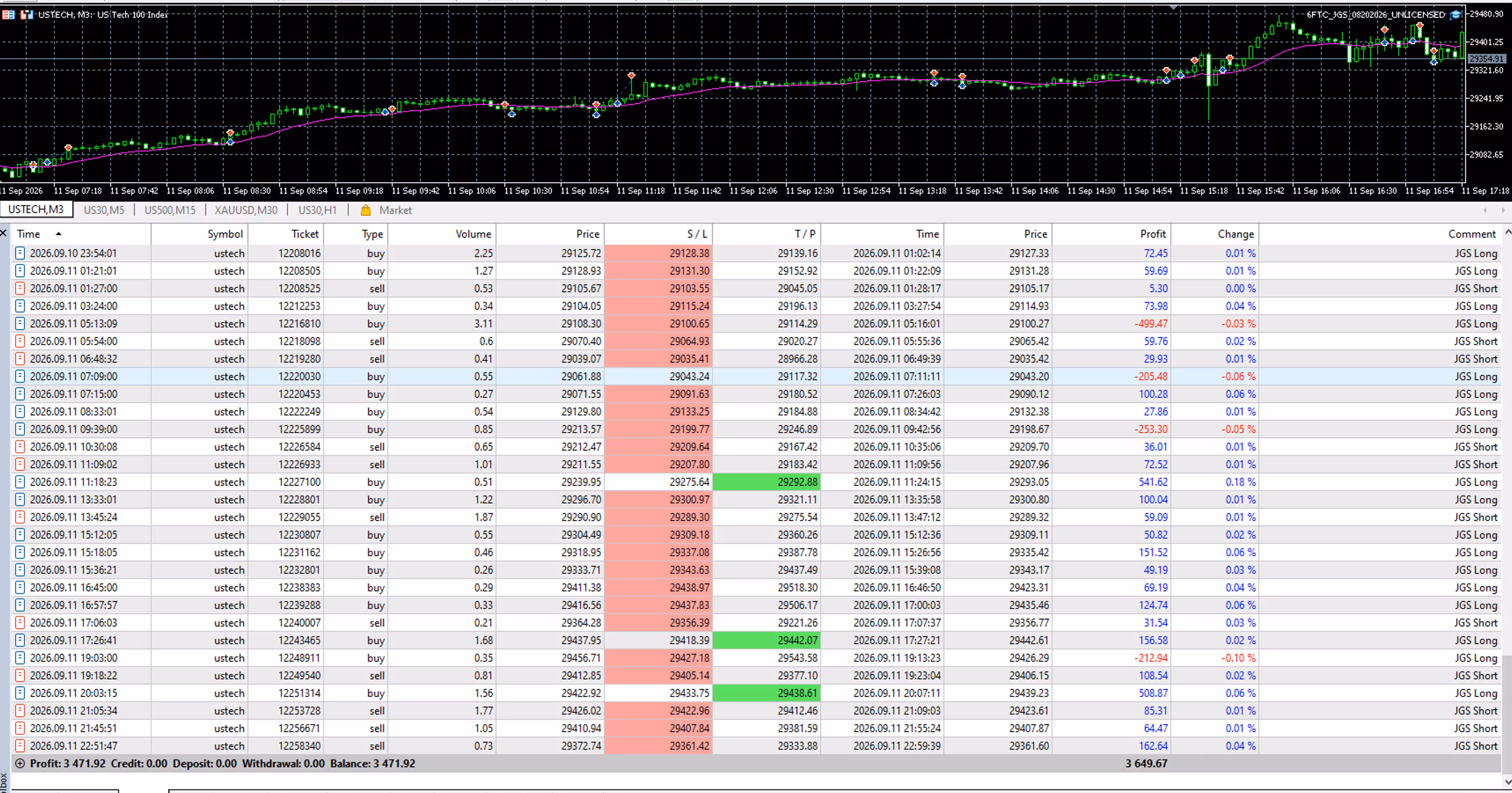
Task: Click buy order icon for ticket 12220030
Action: 20,376
